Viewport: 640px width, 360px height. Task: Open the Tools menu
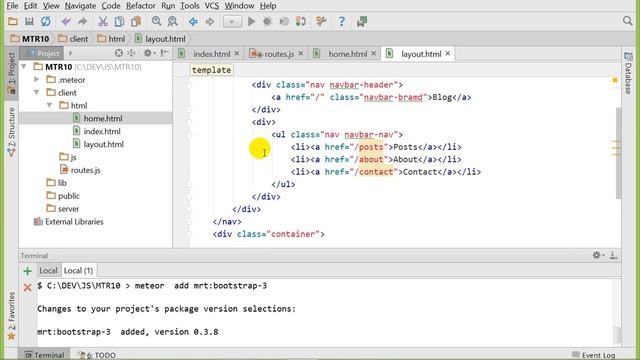coord(190,6)
